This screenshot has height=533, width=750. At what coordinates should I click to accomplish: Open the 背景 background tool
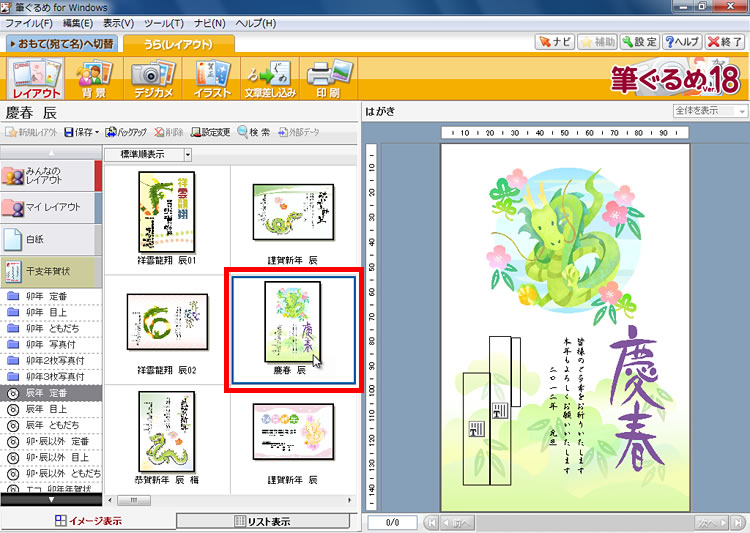pyautogui.click(x=94, y=78)
